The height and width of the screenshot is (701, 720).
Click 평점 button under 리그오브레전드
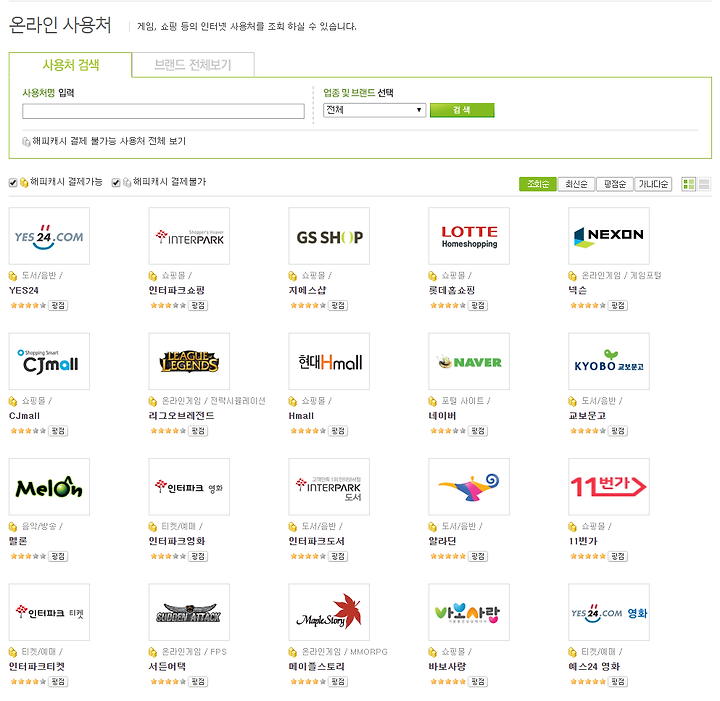(x=198, y=431)
